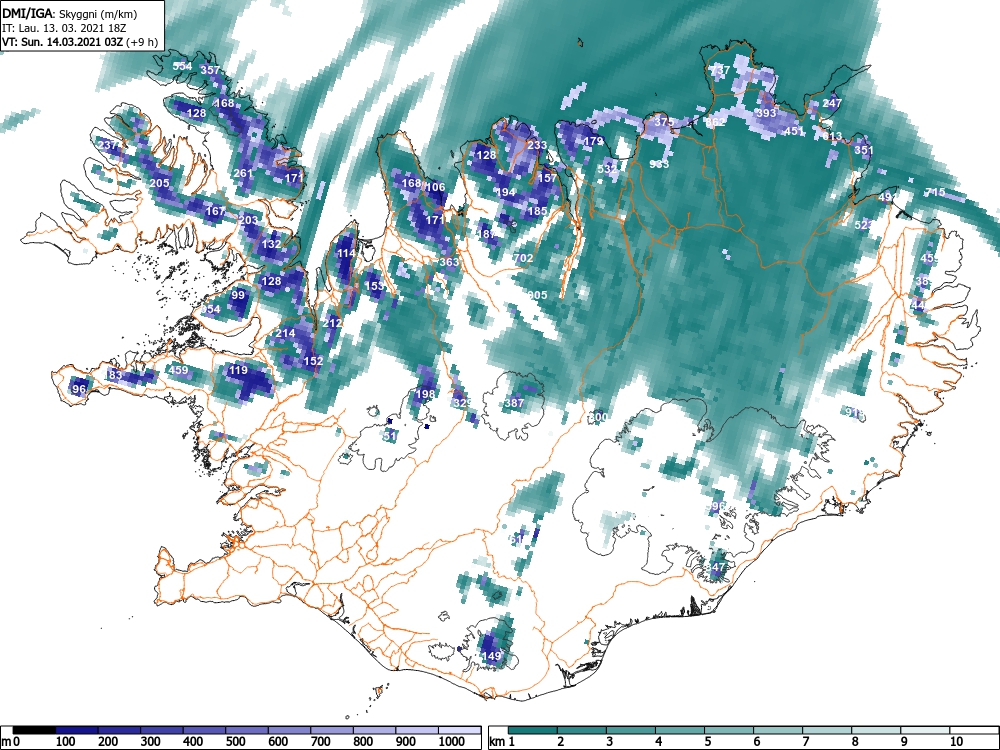Click visibility value 203 on the map
The width and height of the screenshot is (1000, 750).
pyautogui.click(x=248, y=220)
